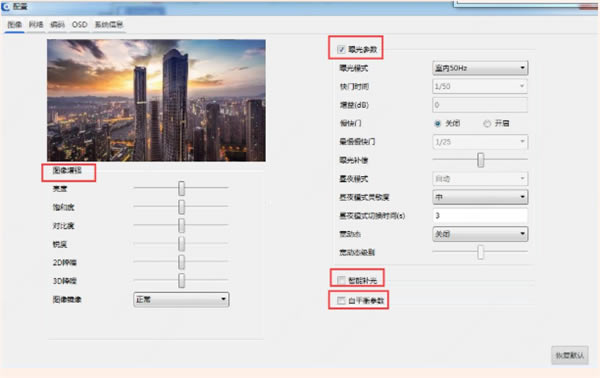This screenshot has width=600, height=378.
Task: Click the 昼夜模式切换时间 input field
Action: pyautogui.click(x=480, y=216)
